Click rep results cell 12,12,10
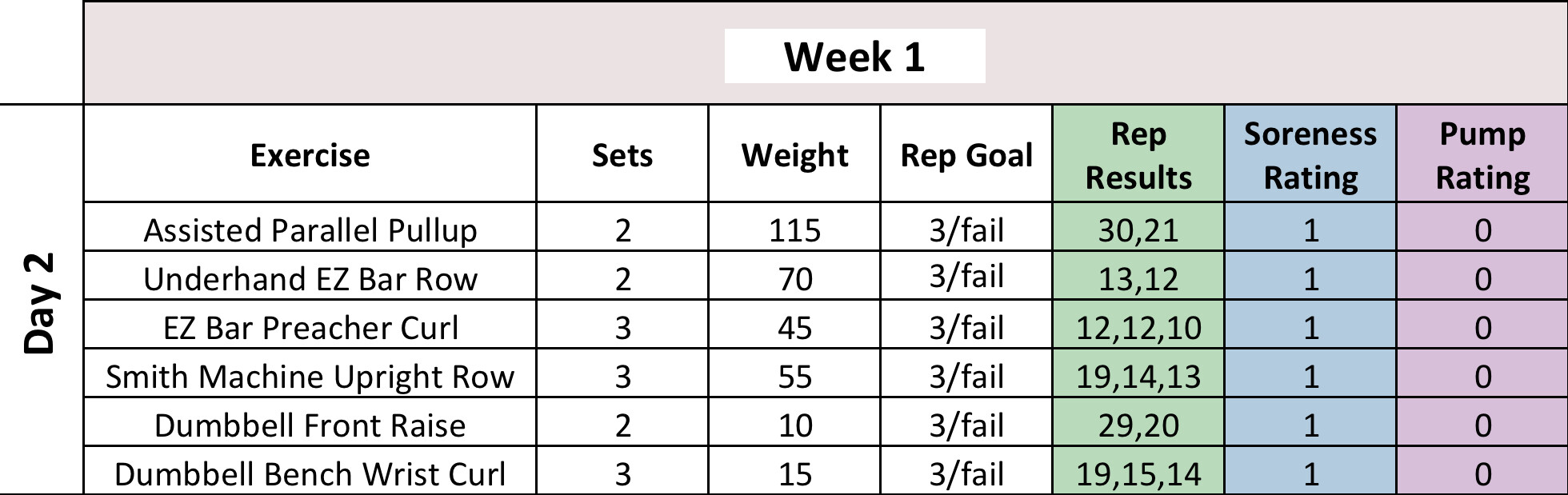This screenshot has width=1568, height=495. click(x=1138, y=328)
